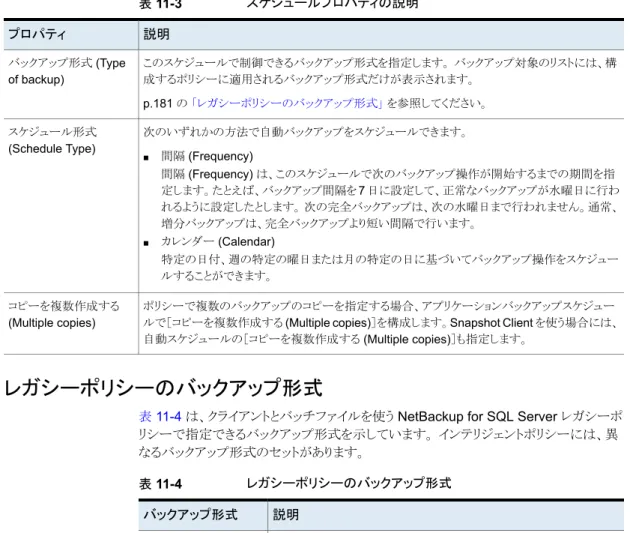Viewport: 630px width, 533px height.
Task: Follow the 表 11-4 cross-reference link
Action: (x=160, y=416)
